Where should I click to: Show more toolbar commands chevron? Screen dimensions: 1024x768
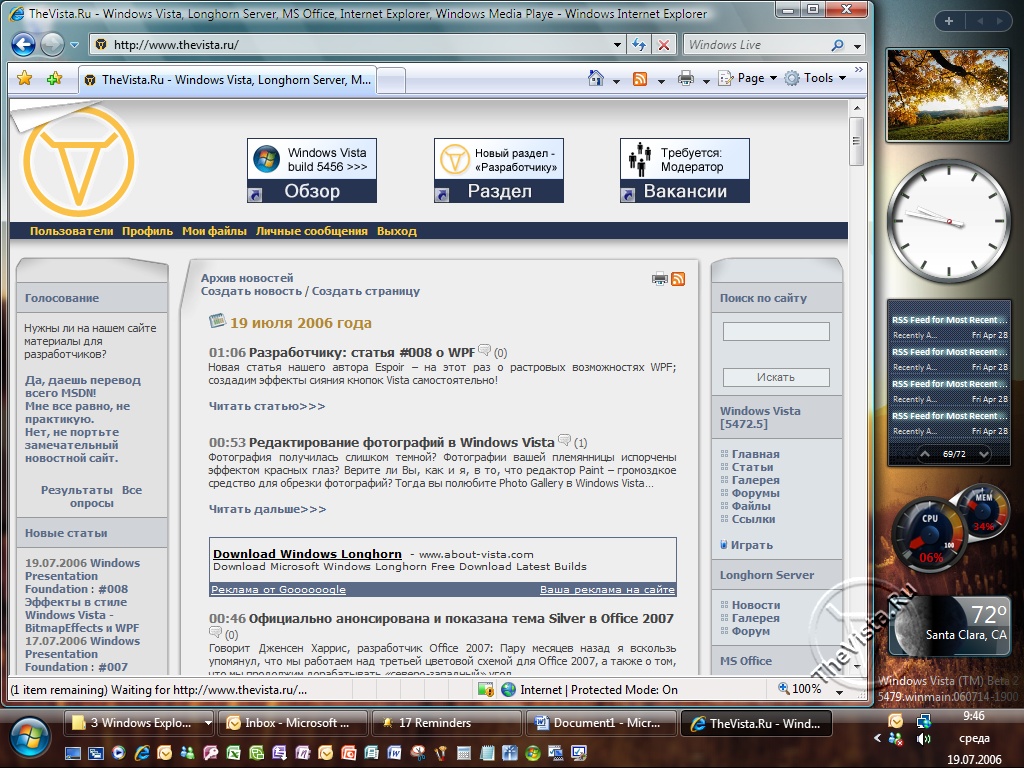tap(858, 69)
